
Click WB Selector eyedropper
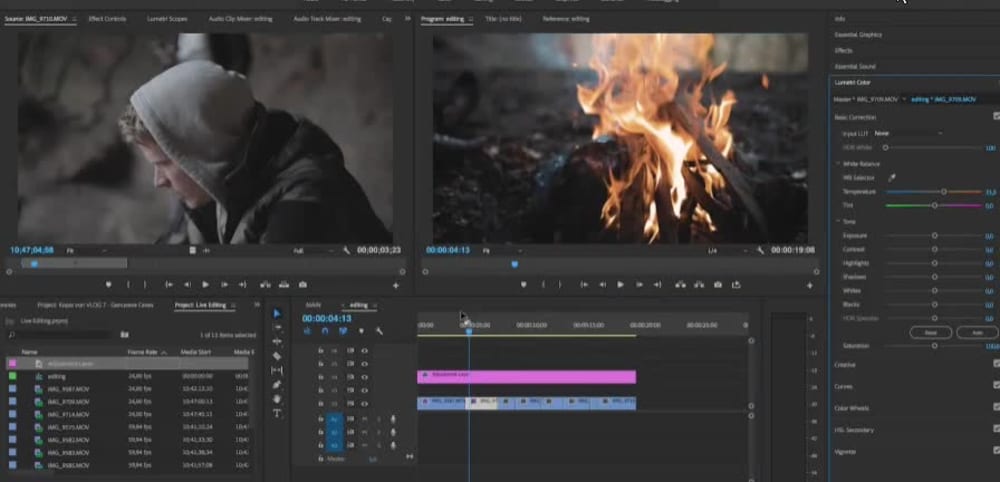point(892,177)
